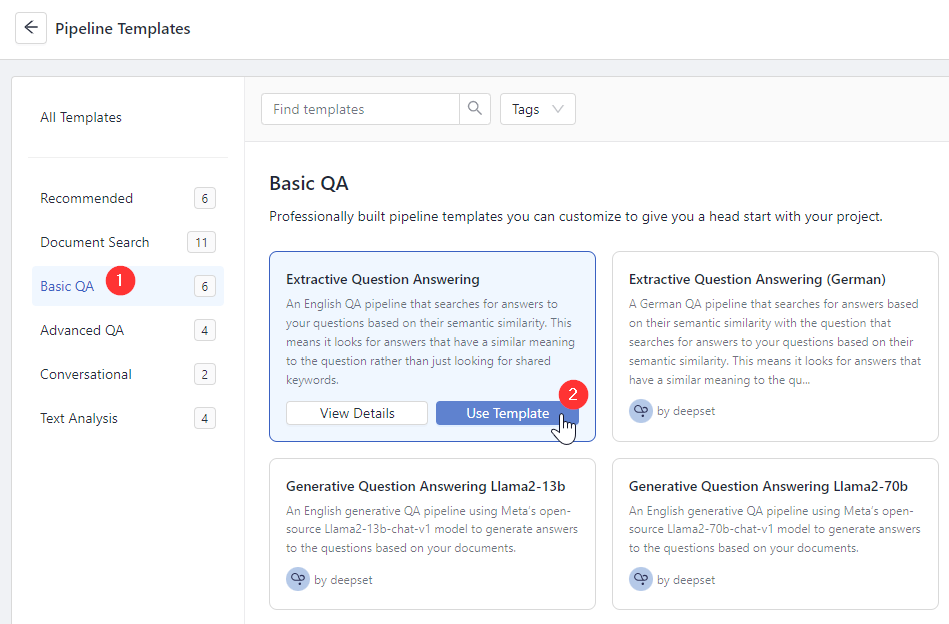This screenshot has width=949, height=624.
Task: Click the deepset avatar on the German QA card
Action: [x=641, y=410]
